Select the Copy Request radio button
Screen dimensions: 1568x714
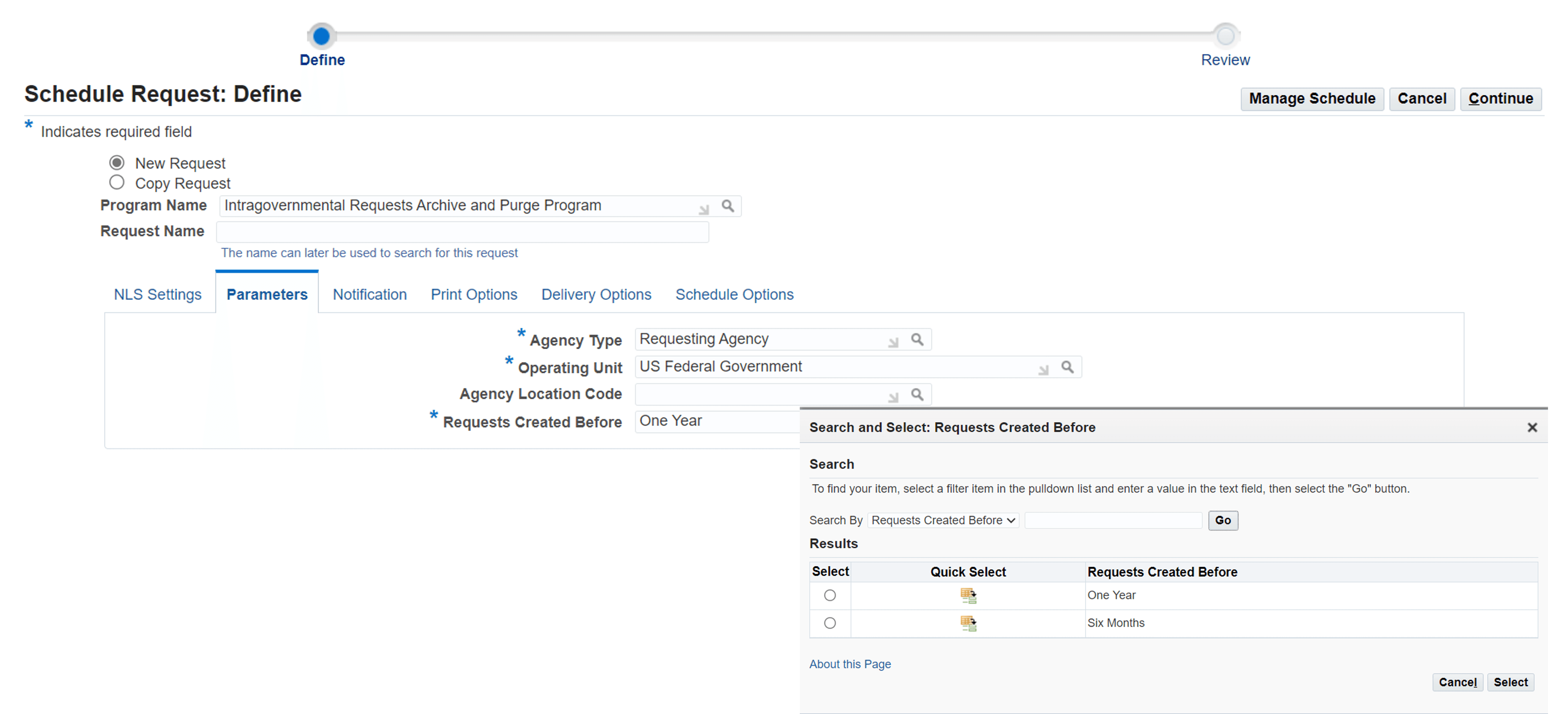pos(117,181)
